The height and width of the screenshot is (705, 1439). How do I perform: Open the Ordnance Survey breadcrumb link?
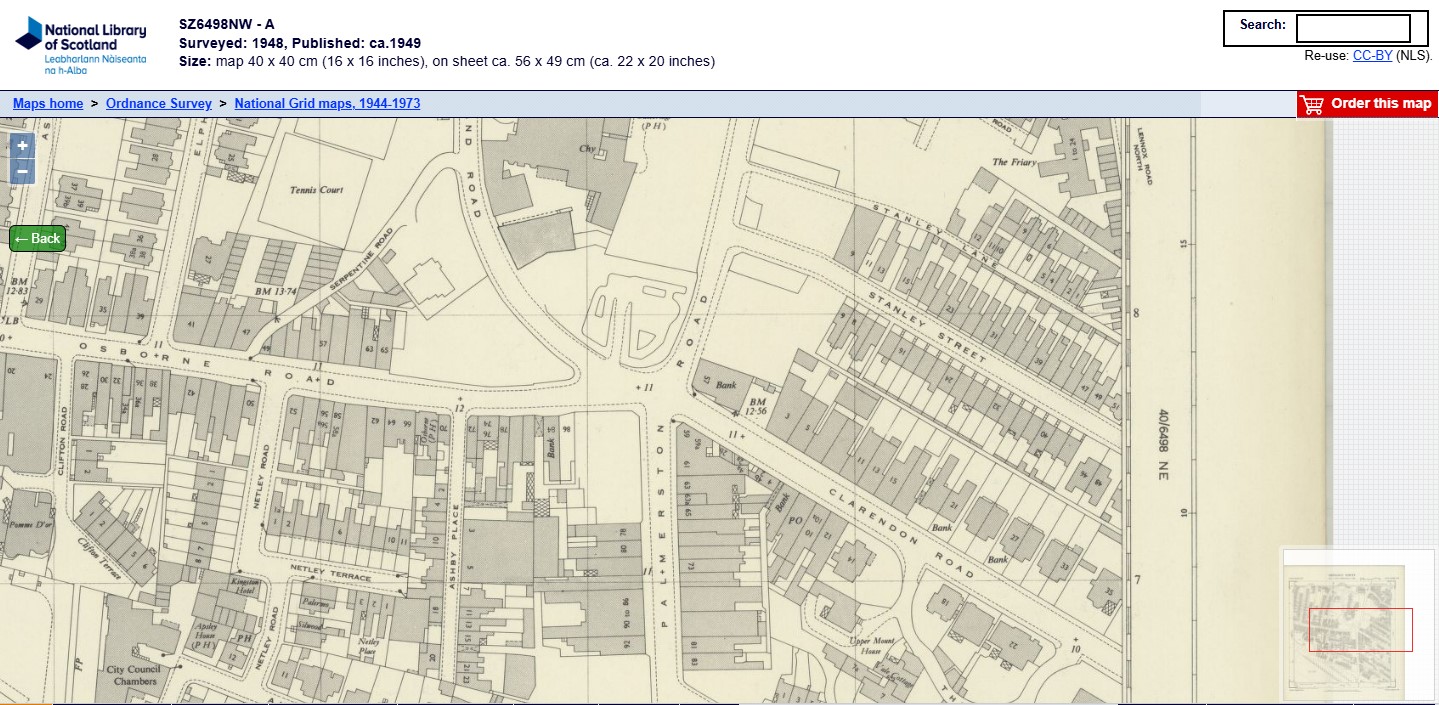click(158, 103)
